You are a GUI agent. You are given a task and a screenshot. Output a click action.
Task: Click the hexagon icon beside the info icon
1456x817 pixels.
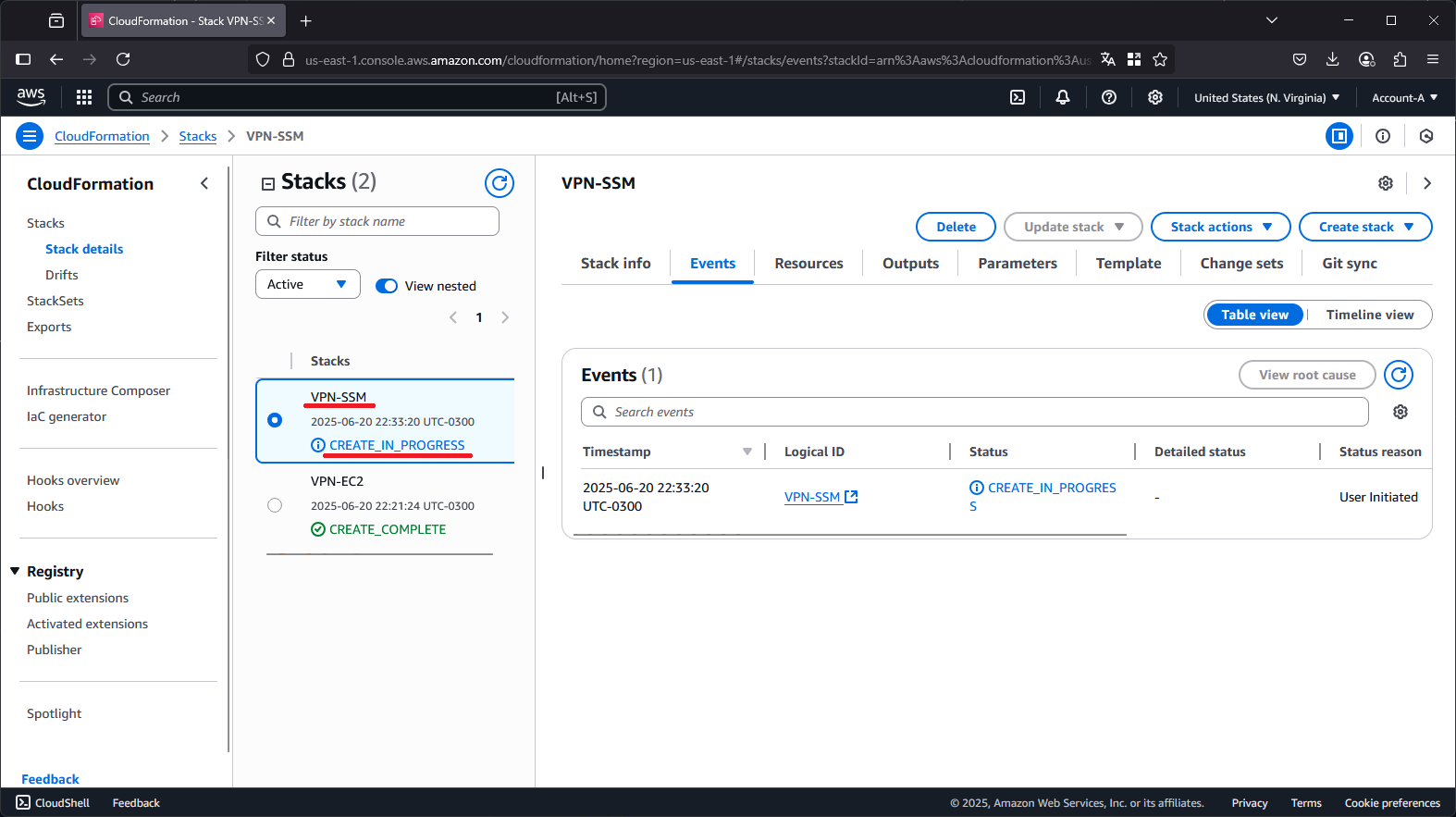[x=1426, y=136]
